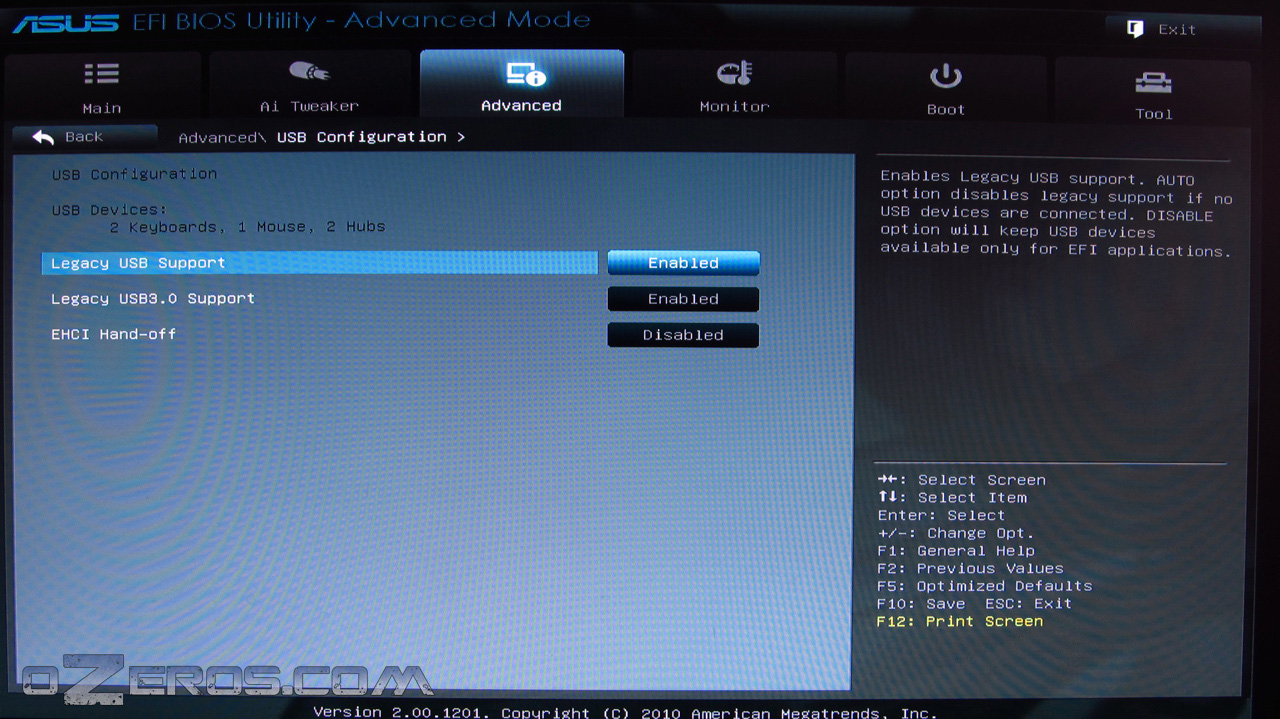This screenshot has width=1280, height=719.
Task: Open the Ai Tweaker tab
Action: click(310, 86)
